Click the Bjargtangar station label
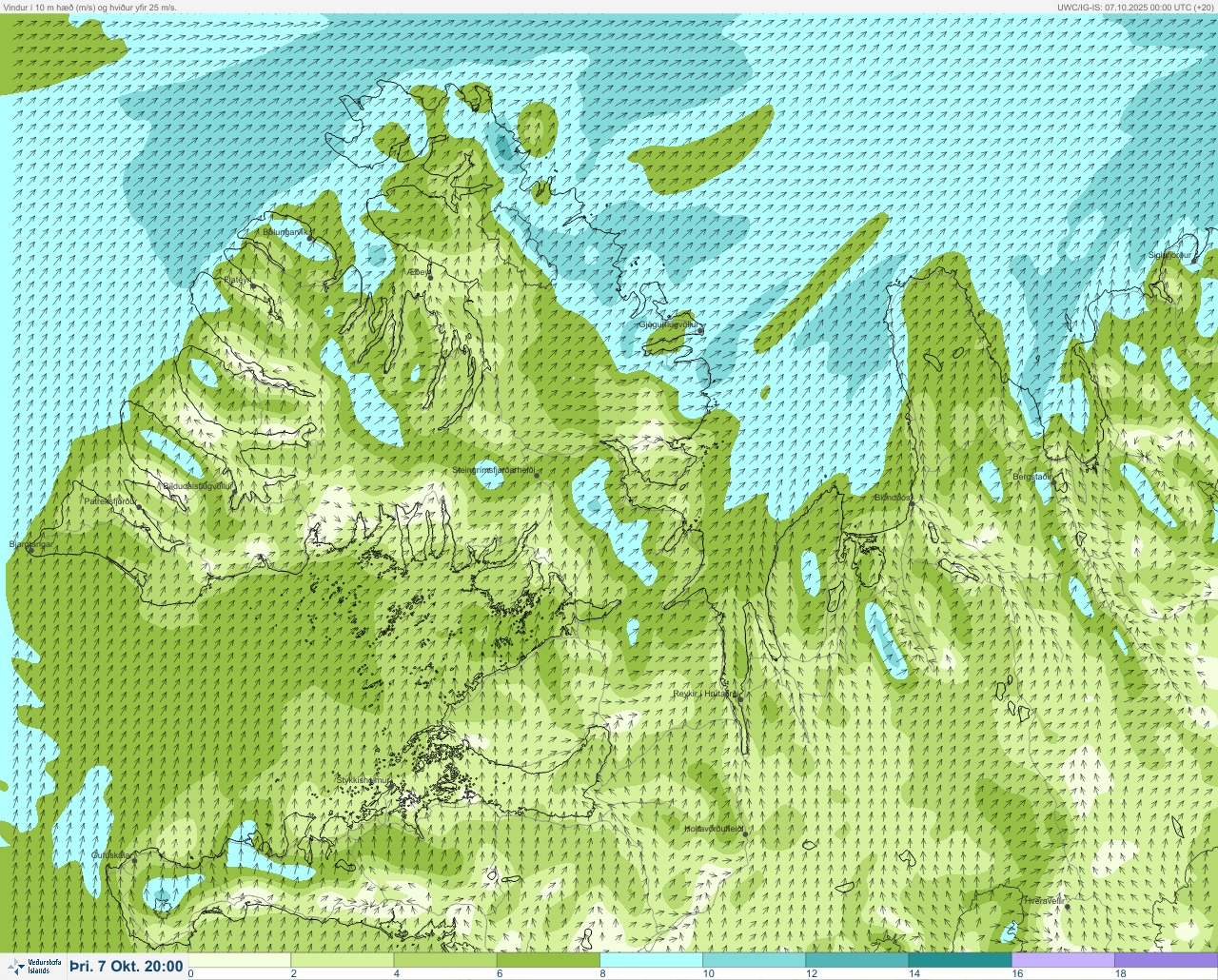 coord(31,544)
